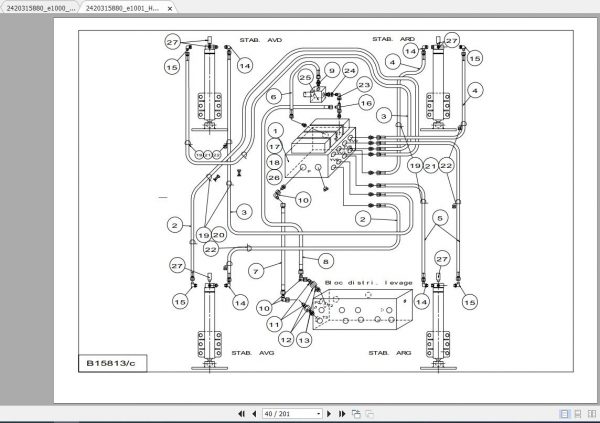The image size is (600, 423).
Task: Switch to continuous page layout
Action: [x=578, y=414]
